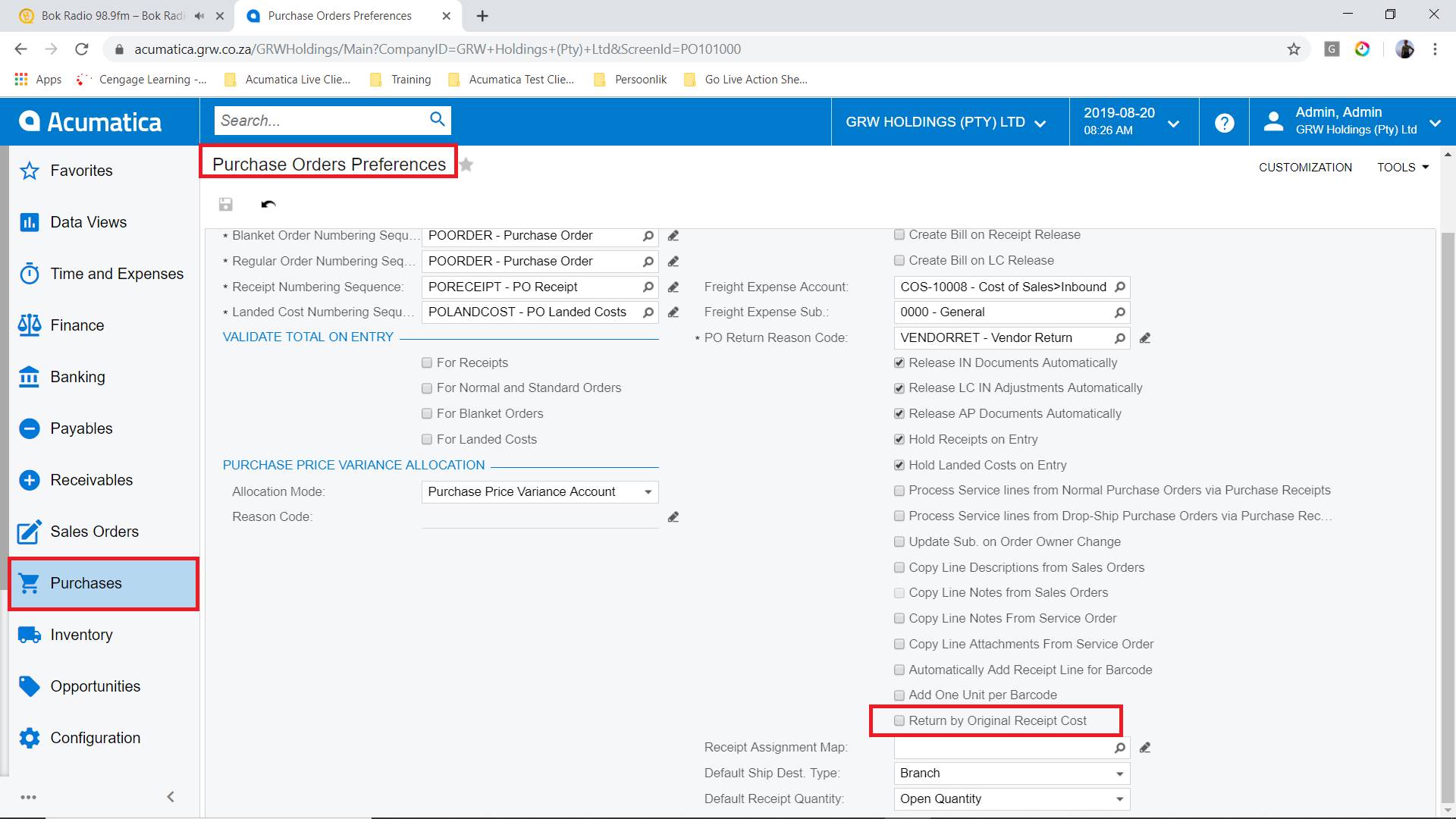Open Inventory in the sidebar
Viewport: 1456px width, 819px height.
point(81,635)
